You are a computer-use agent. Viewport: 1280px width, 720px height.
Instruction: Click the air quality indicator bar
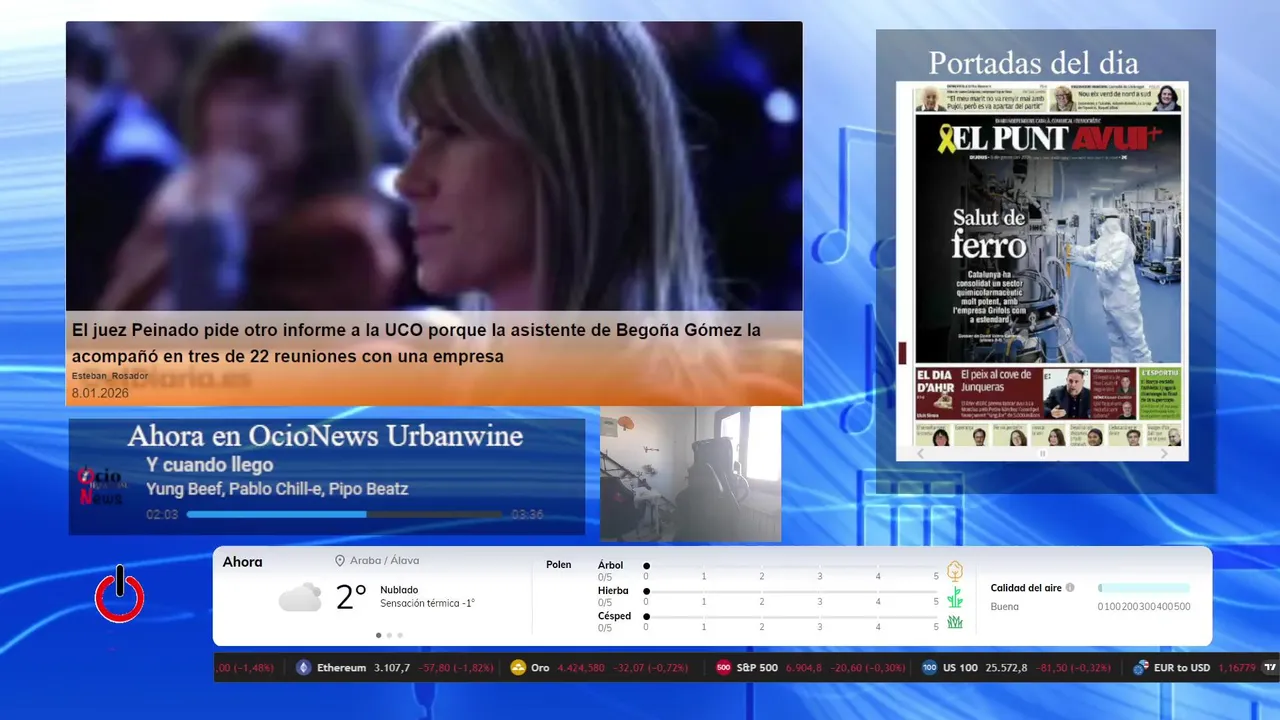point(1144,588)
